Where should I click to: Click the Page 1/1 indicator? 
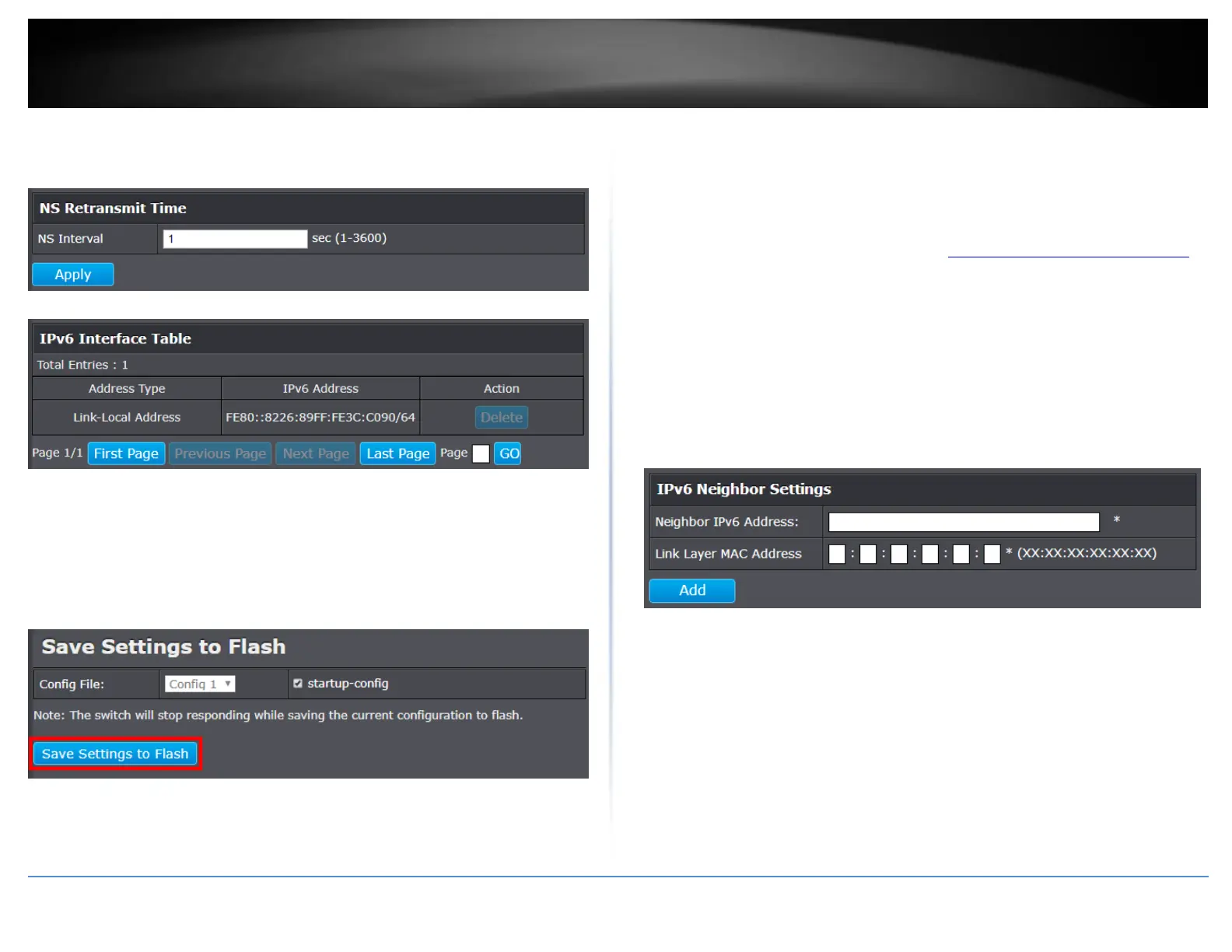tap(58, 453)
